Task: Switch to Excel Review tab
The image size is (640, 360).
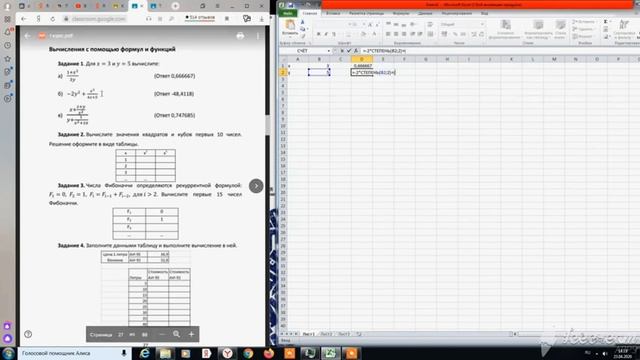Action: (456, 13)
